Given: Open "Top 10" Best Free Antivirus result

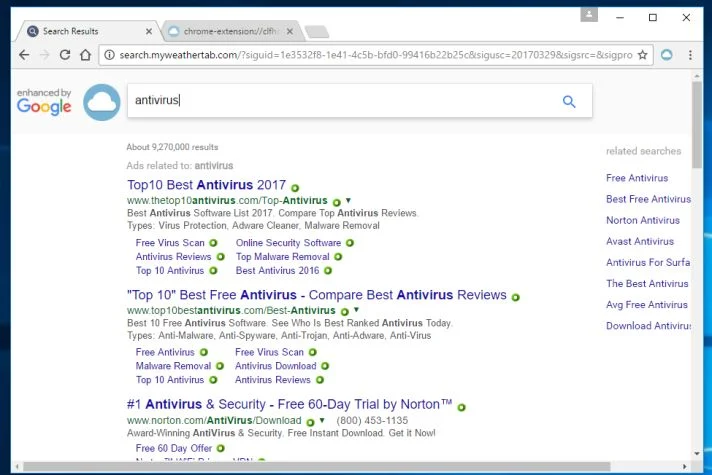Looking at the screenshot, I should coord(317,295).
